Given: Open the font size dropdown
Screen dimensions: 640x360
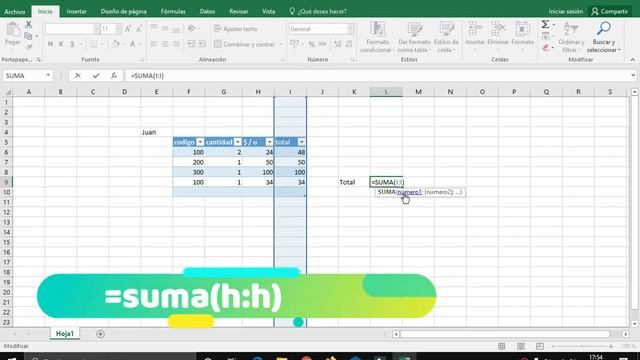Looking at the screenshot, I should [118, 29].
